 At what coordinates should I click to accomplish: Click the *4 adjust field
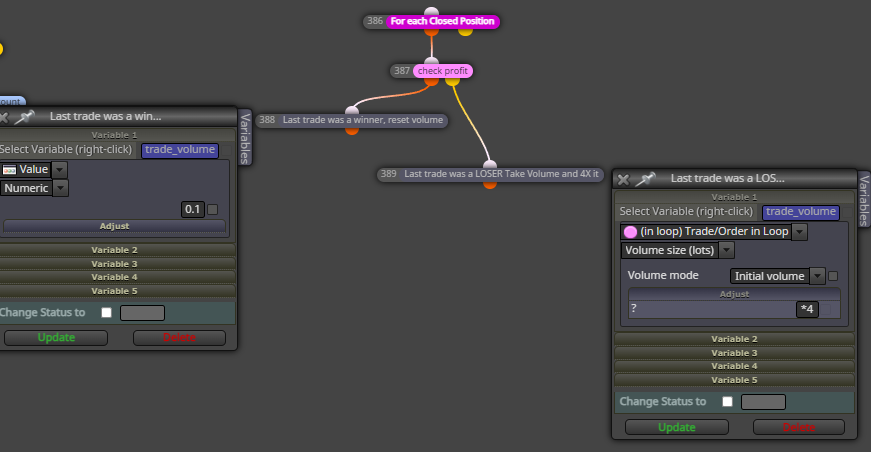[x=807, y=309]
